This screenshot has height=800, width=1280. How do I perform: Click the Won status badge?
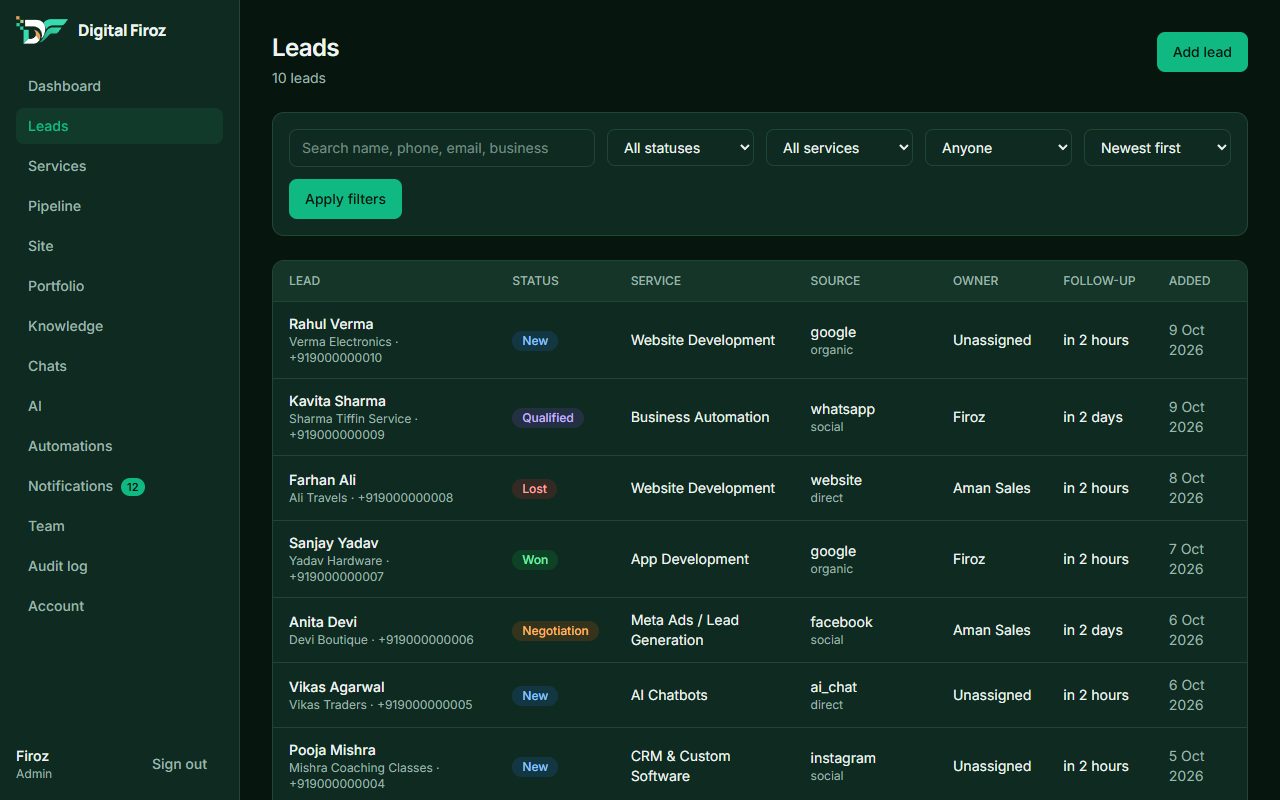pyautogui.click(x=535, y=560)
